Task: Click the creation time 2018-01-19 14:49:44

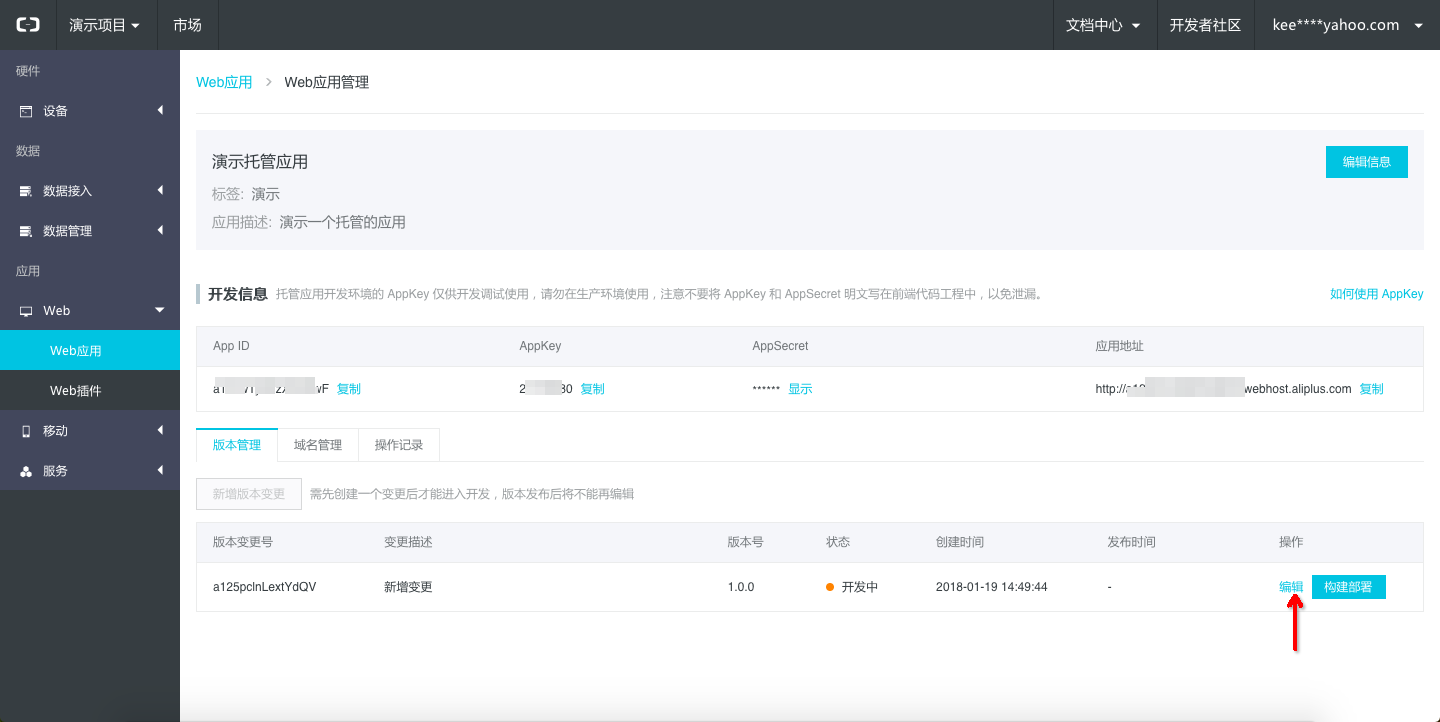Action: tap(991, 587)
